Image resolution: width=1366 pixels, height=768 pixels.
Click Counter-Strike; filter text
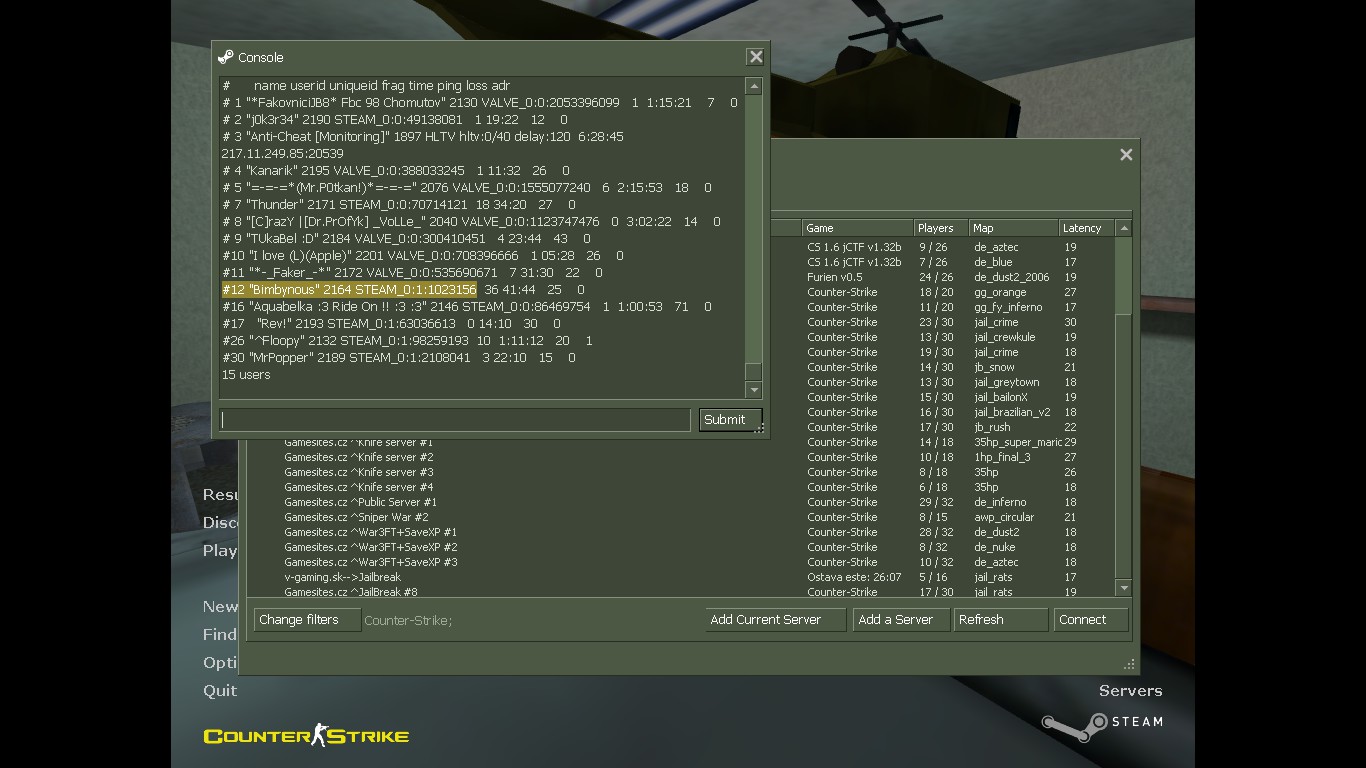tap(408, 621)
